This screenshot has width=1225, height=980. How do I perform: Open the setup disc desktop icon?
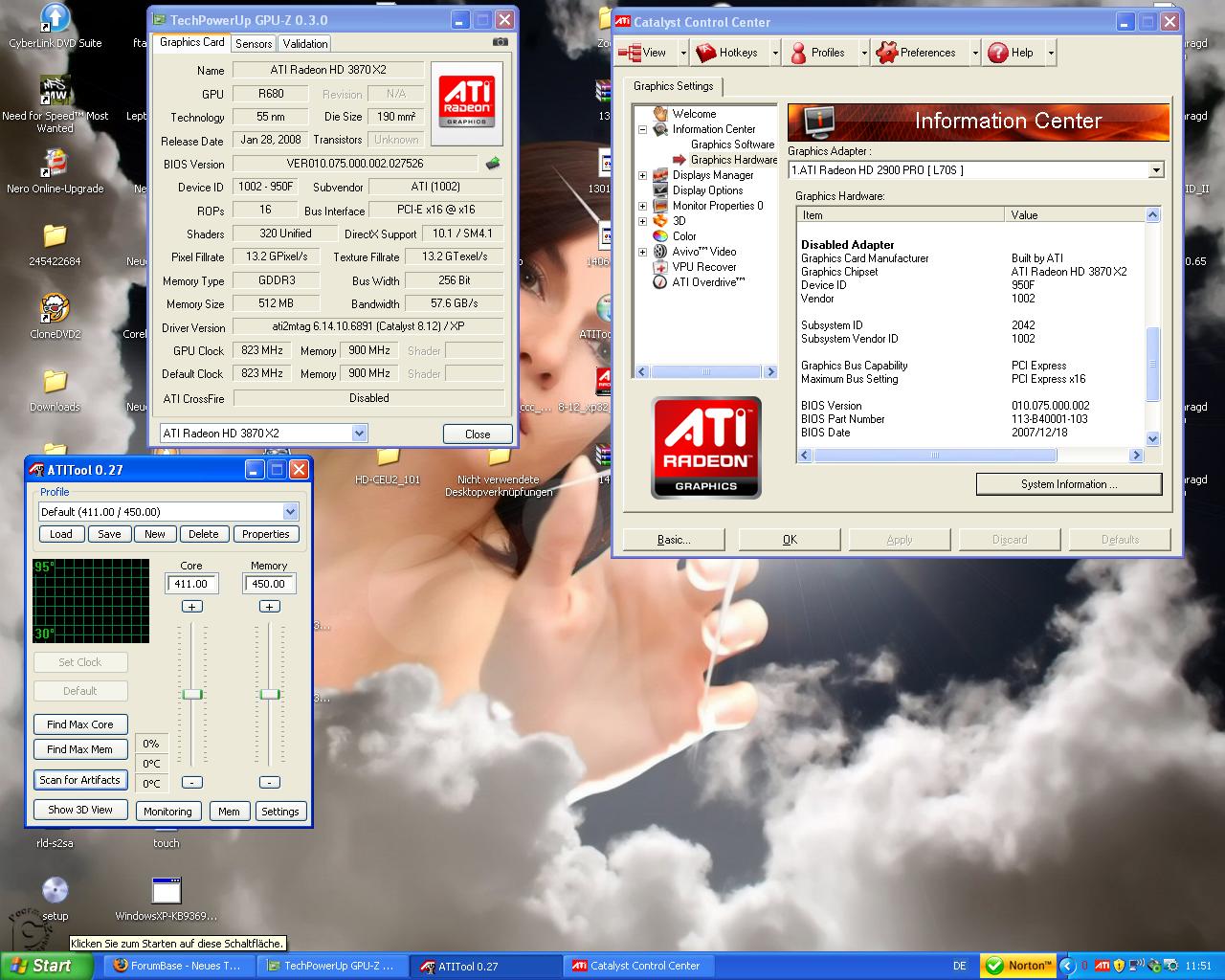(55, 898)
